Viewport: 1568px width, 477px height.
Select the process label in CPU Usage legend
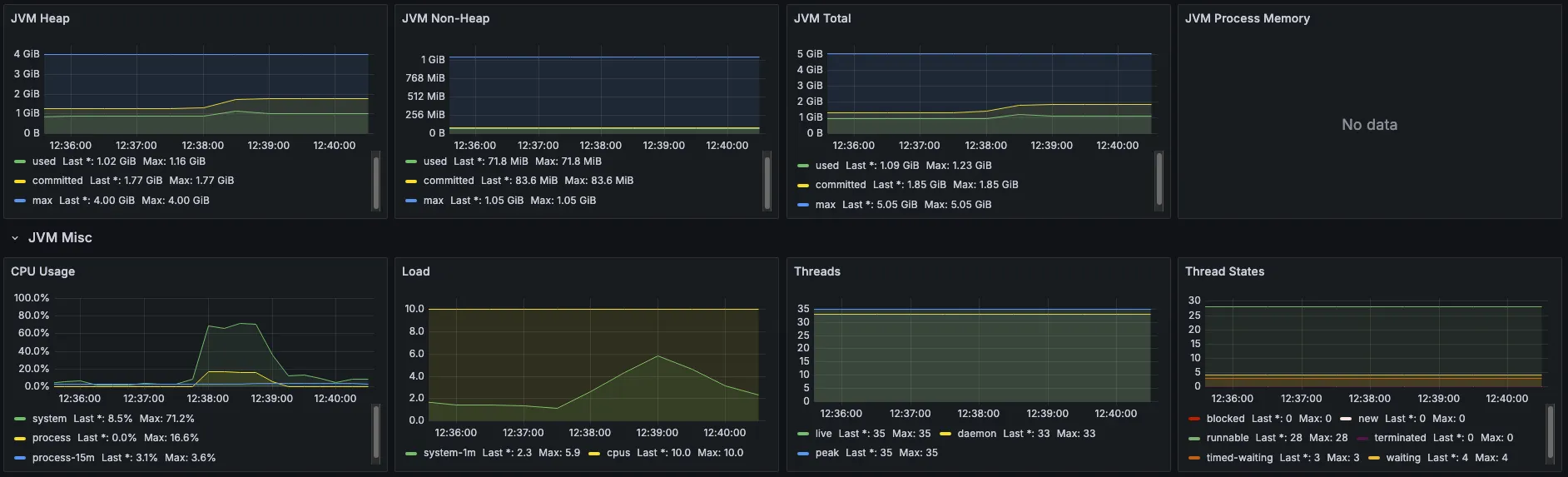coord(51,438)
